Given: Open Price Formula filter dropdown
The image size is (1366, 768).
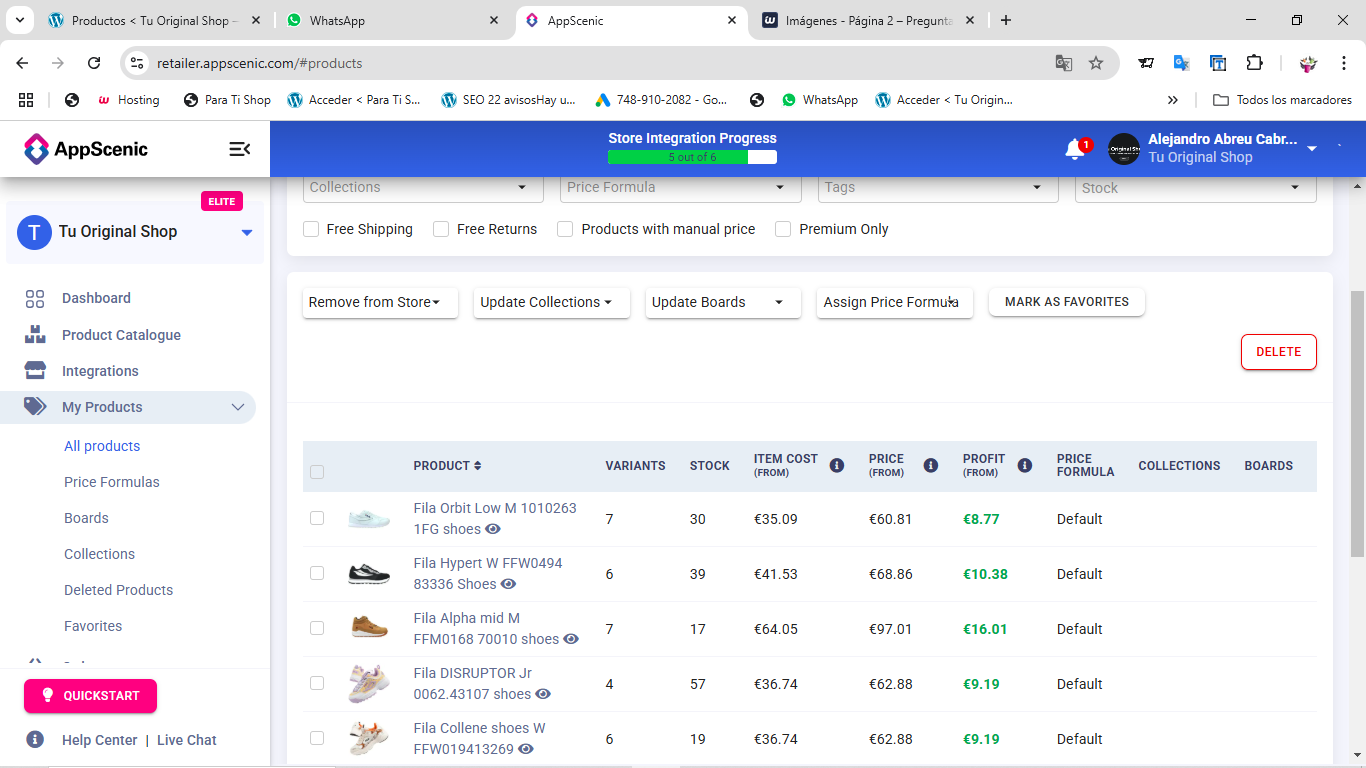Looking at the screenshot, I should point(680,188).
